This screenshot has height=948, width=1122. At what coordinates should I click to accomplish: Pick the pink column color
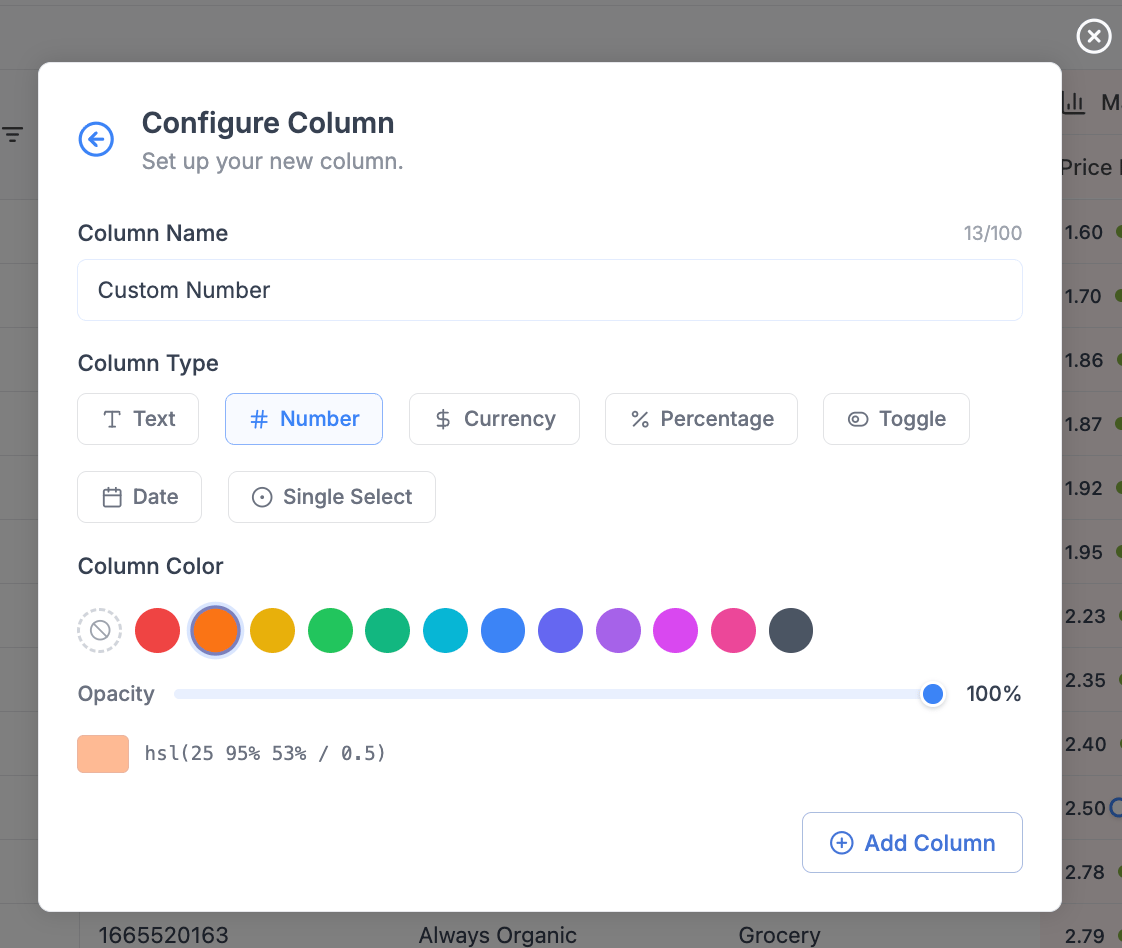pyautogui.click(x=733, y=630)
